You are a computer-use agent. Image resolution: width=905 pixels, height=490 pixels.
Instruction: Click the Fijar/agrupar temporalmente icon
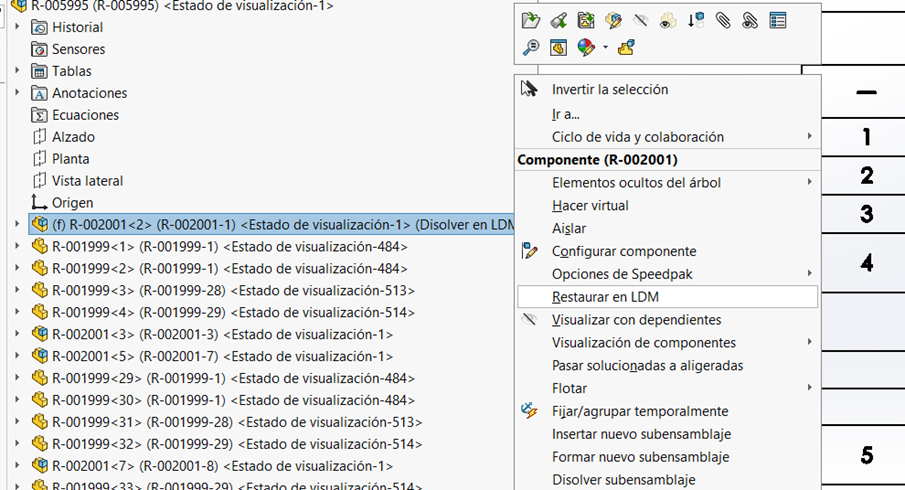(529, 411)
